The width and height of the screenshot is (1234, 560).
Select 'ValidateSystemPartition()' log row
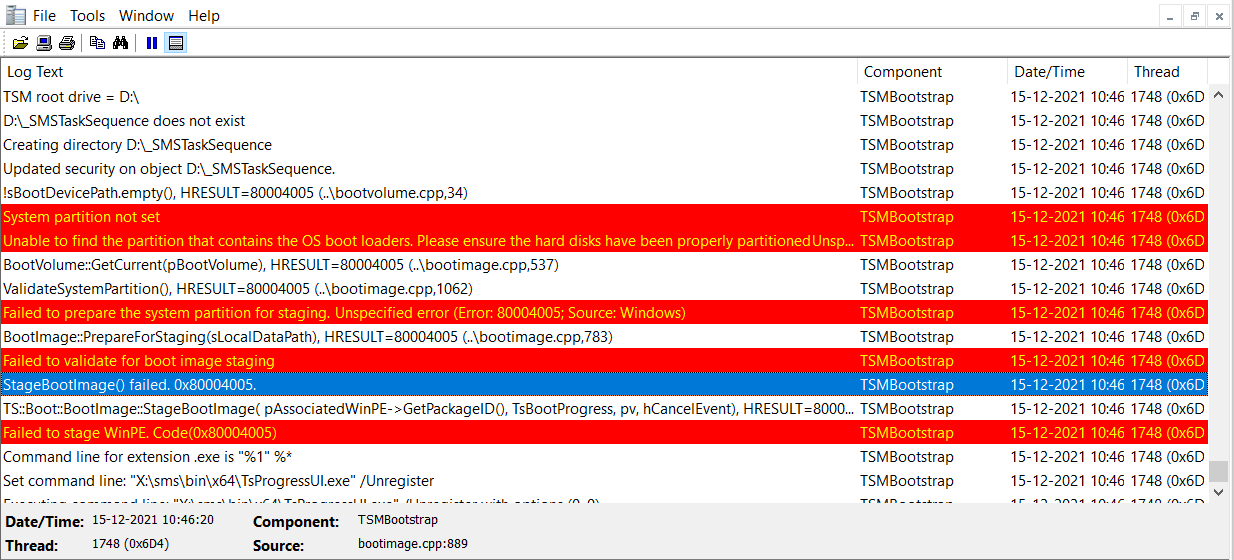coord(604,289)
